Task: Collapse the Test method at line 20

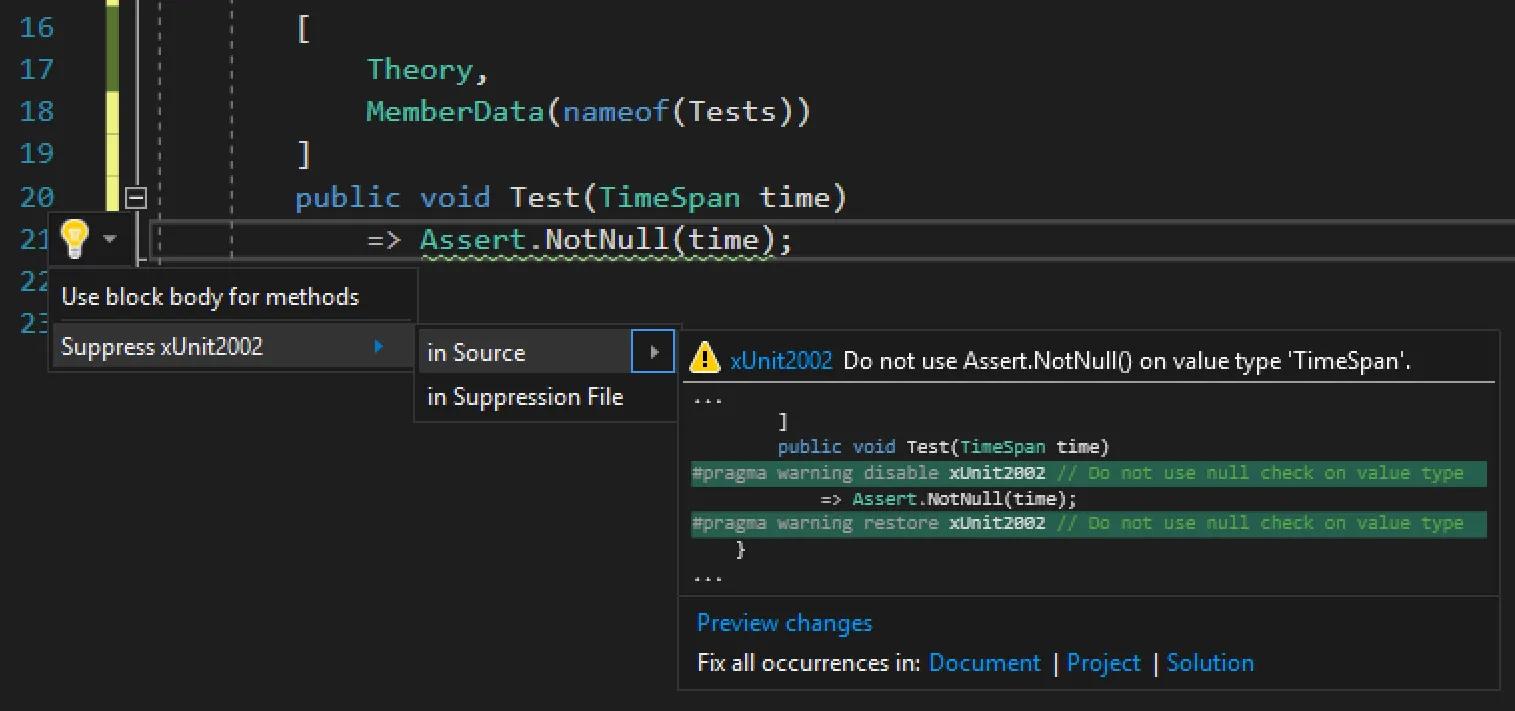Action: [x=135, y=198]
